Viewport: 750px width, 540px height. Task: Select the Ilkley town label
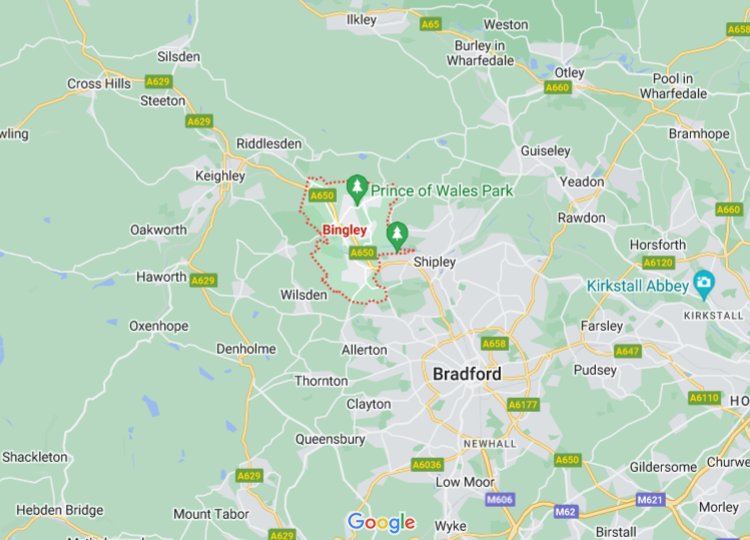click(x=361, y=20)
